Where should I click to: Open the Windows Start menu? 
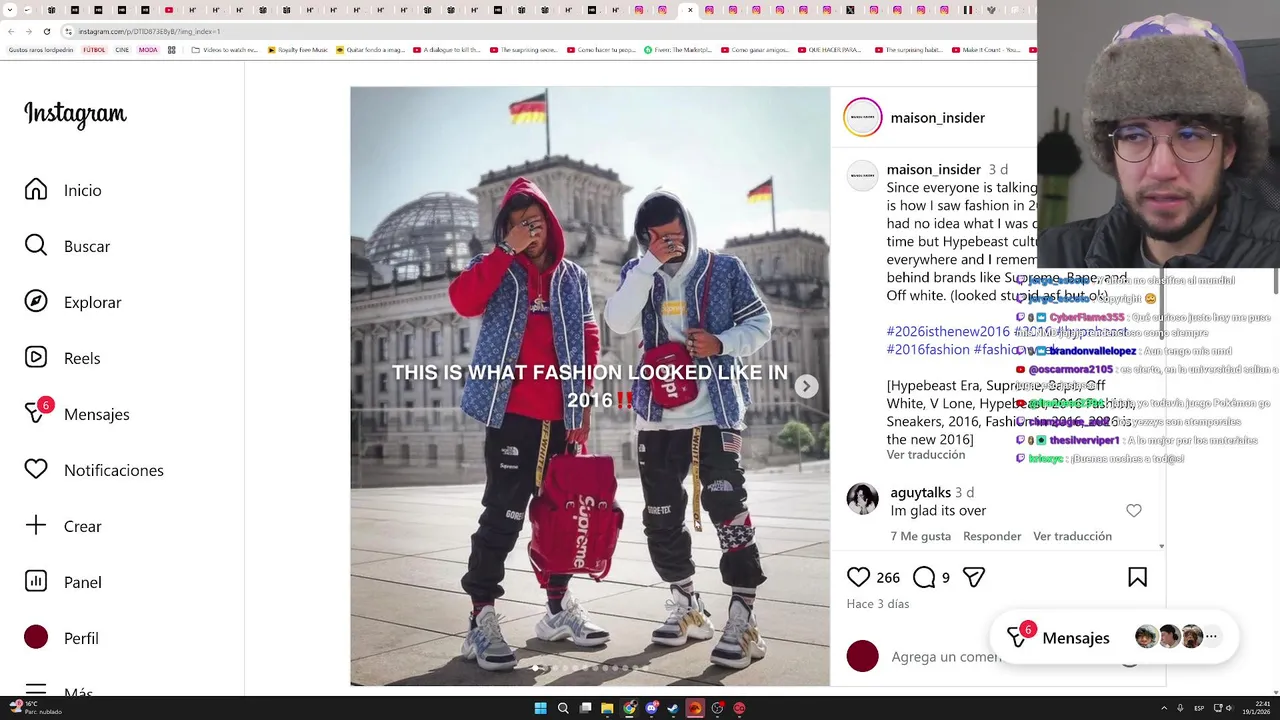click(x=540, y=708)
